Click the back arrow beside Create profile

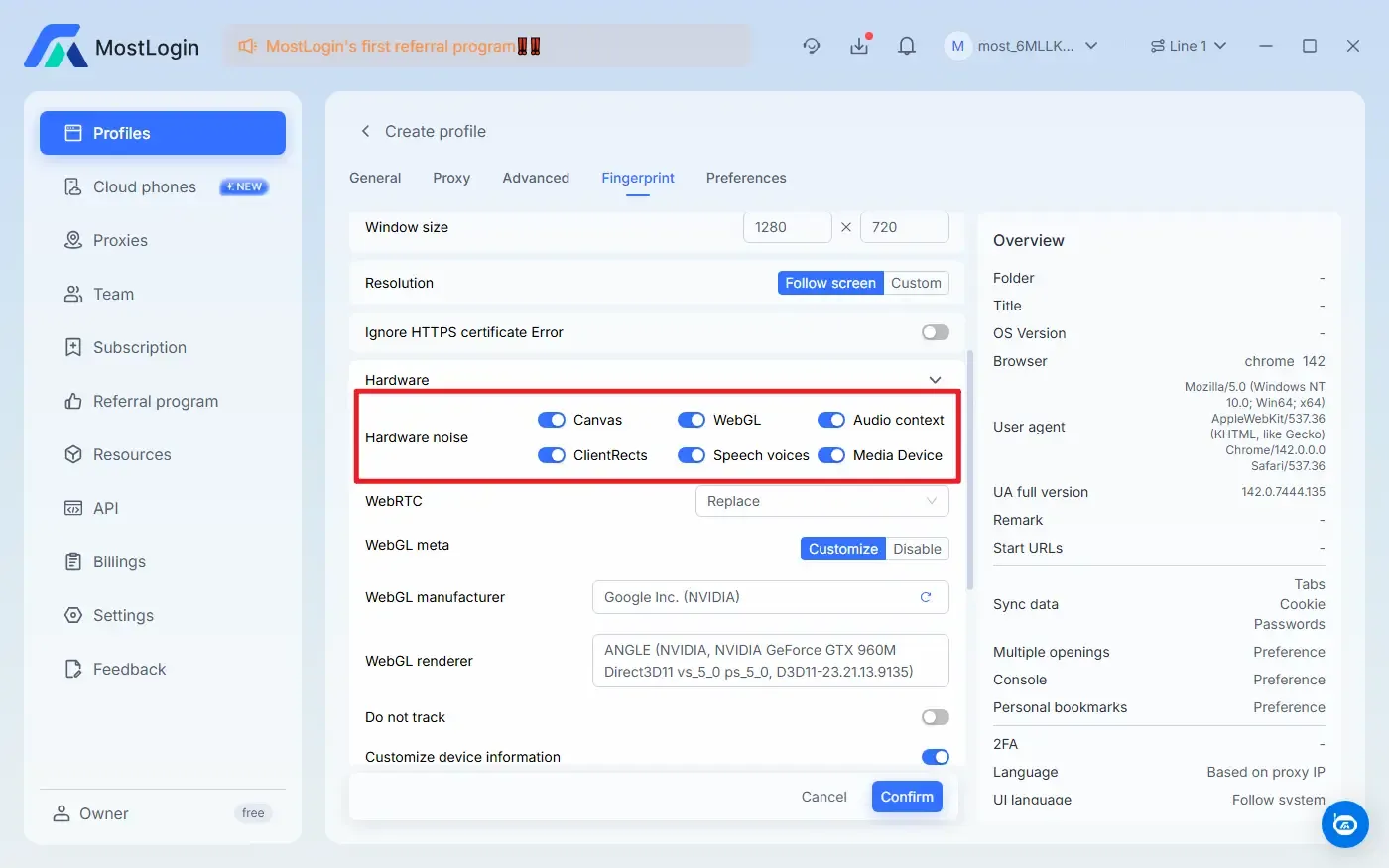coord(365,131)
